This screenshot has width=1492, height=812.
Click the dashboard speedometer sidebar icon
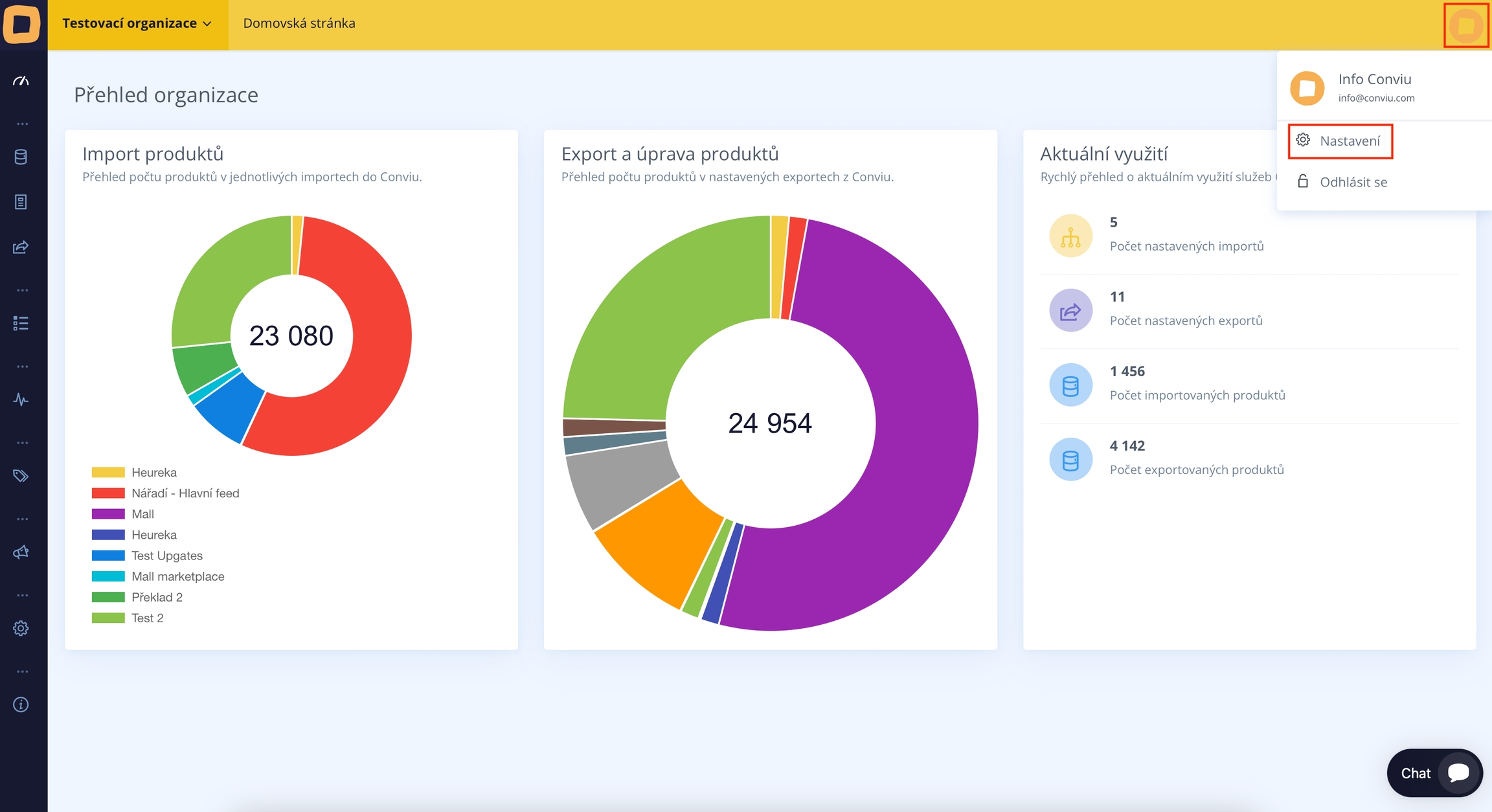[x=21, y=81]
